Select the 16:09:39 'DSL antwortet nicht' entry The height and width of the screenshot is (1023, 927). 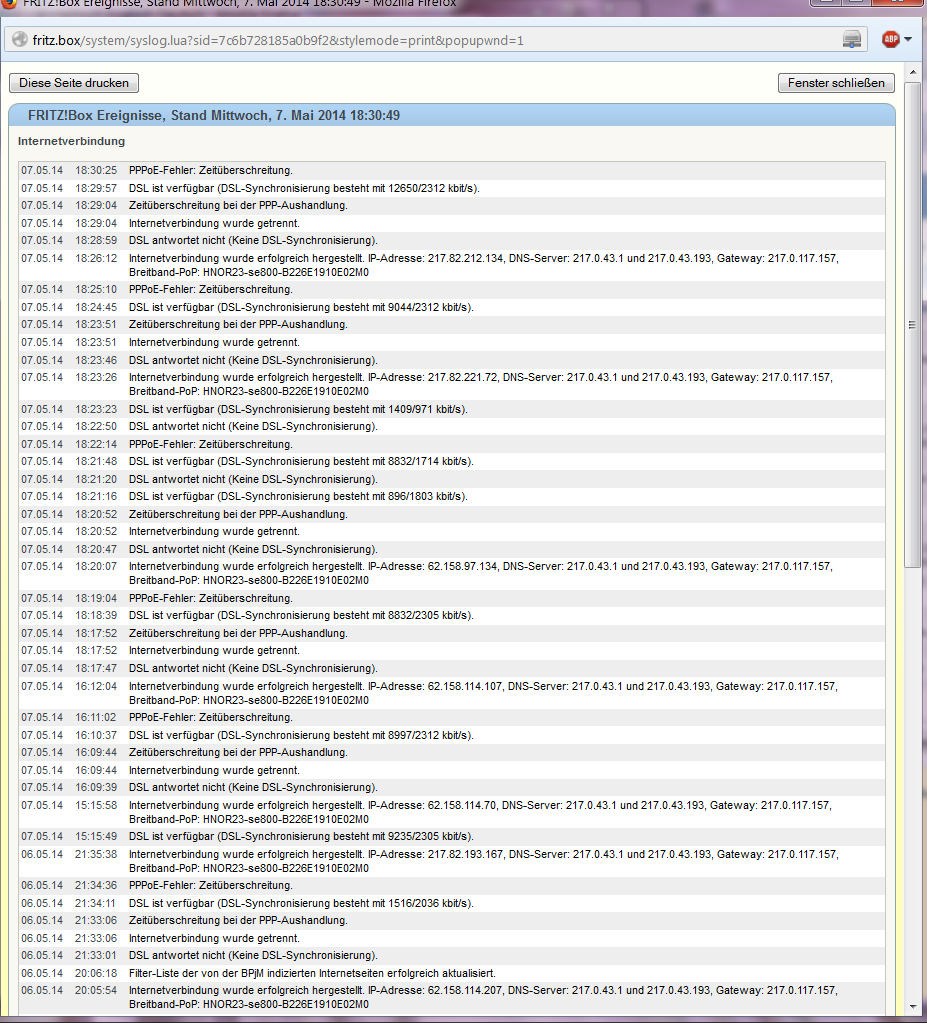(x=451, y=787)
